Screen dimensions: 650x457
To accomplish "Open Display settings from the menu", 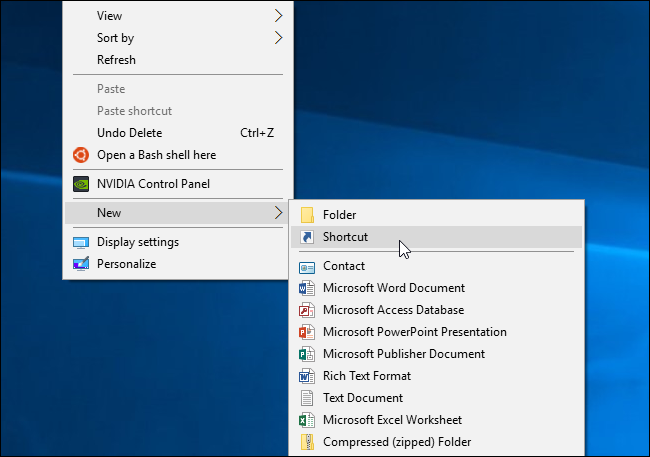I will click(178, 242).
